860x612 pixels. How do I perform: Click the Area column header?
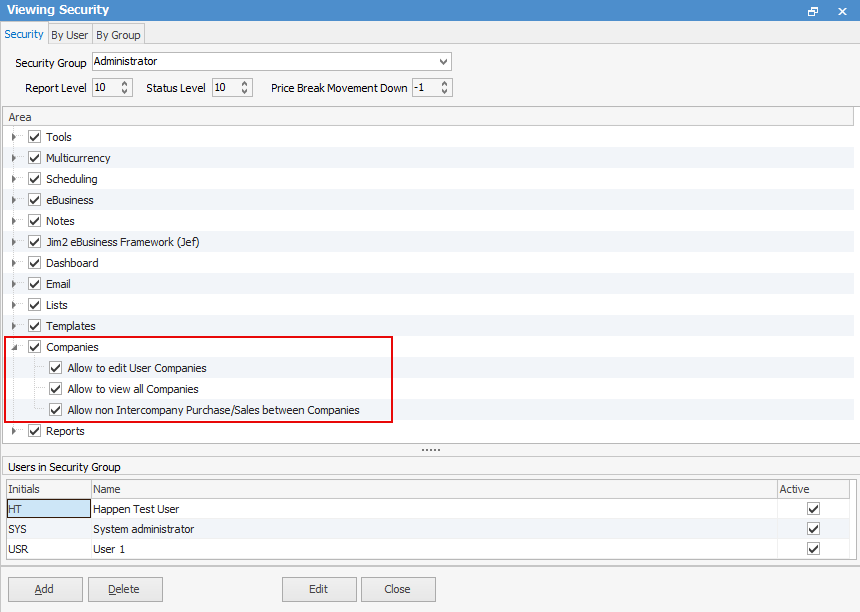[428, 117]
